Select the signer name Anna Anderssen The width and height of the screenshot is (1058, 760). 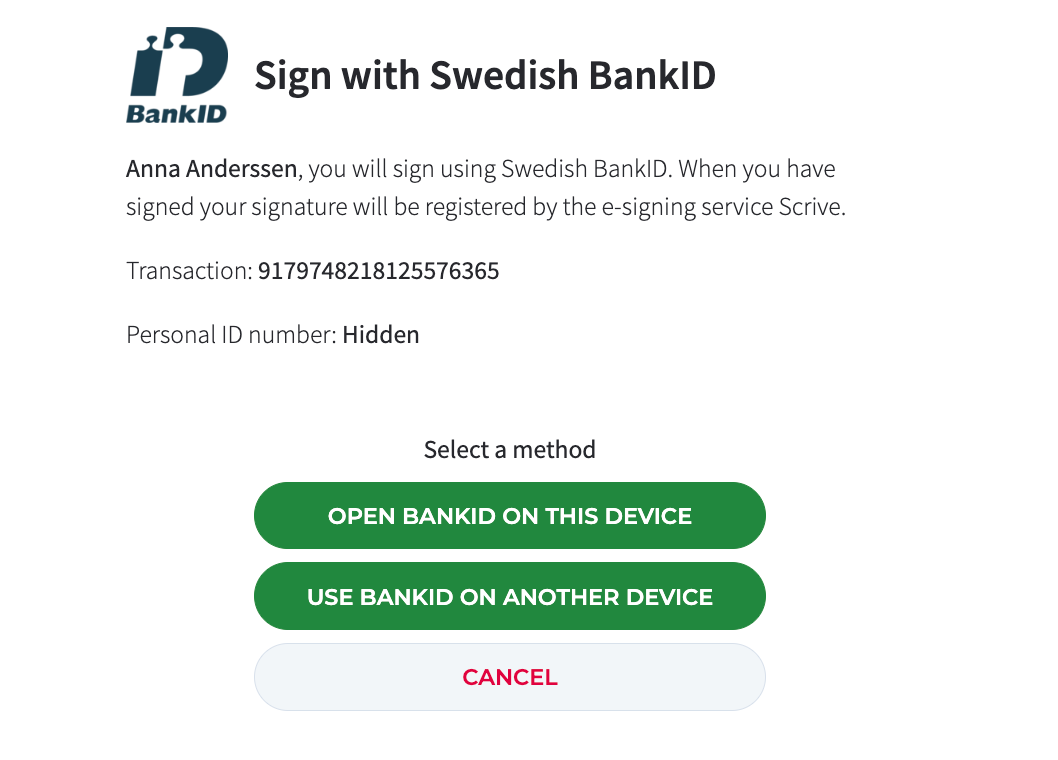point(211,169)
